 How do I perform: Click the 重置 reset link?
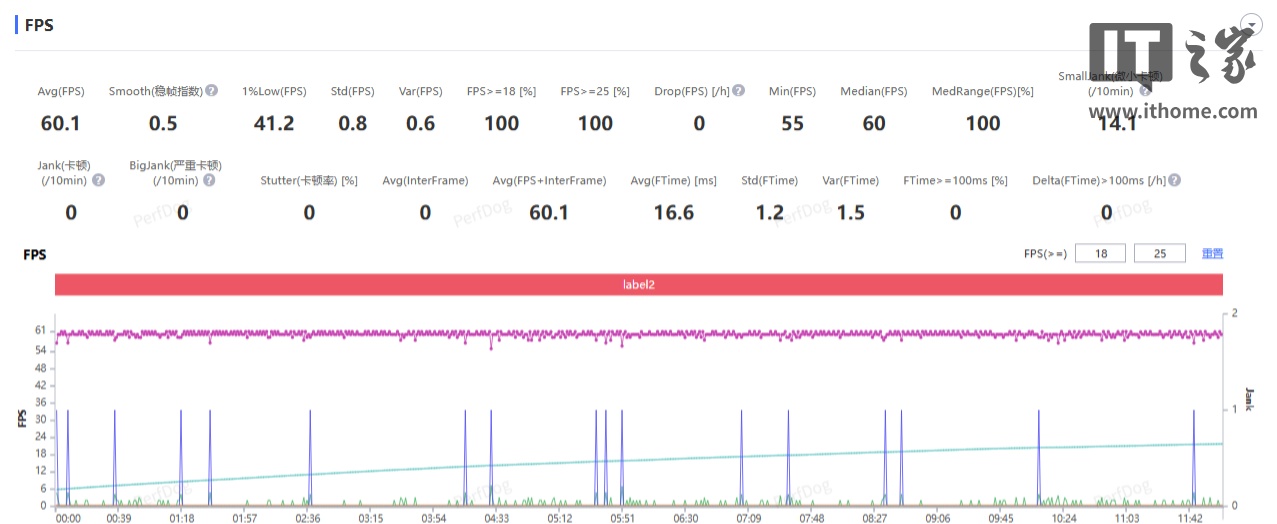pyautogui.click(x=1212, y=254)
